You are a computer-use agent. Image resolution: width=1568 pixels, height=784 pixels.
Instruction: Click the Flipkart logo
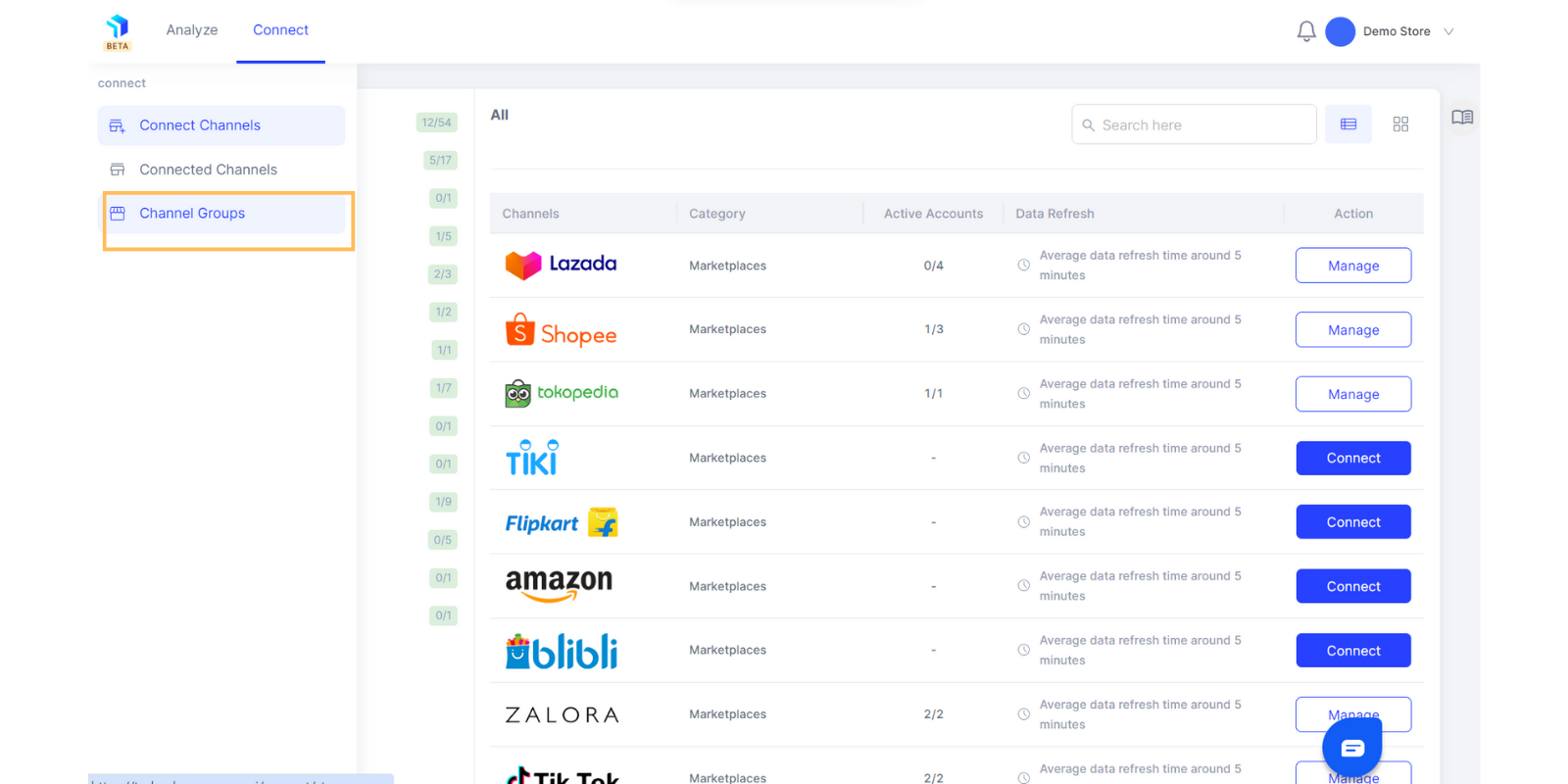click(x=562, y=522)
